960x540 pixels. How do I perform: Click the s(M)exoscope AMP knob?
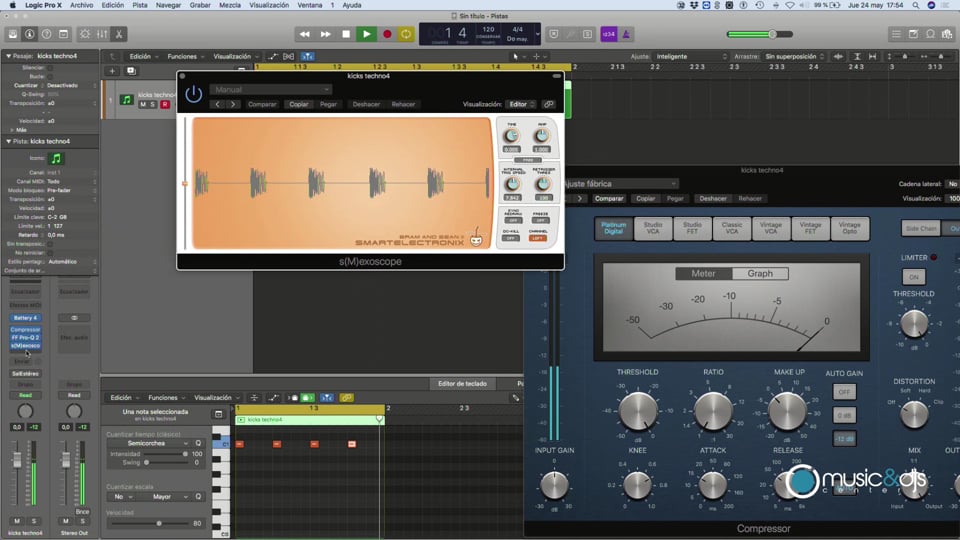tap(541, 137)
